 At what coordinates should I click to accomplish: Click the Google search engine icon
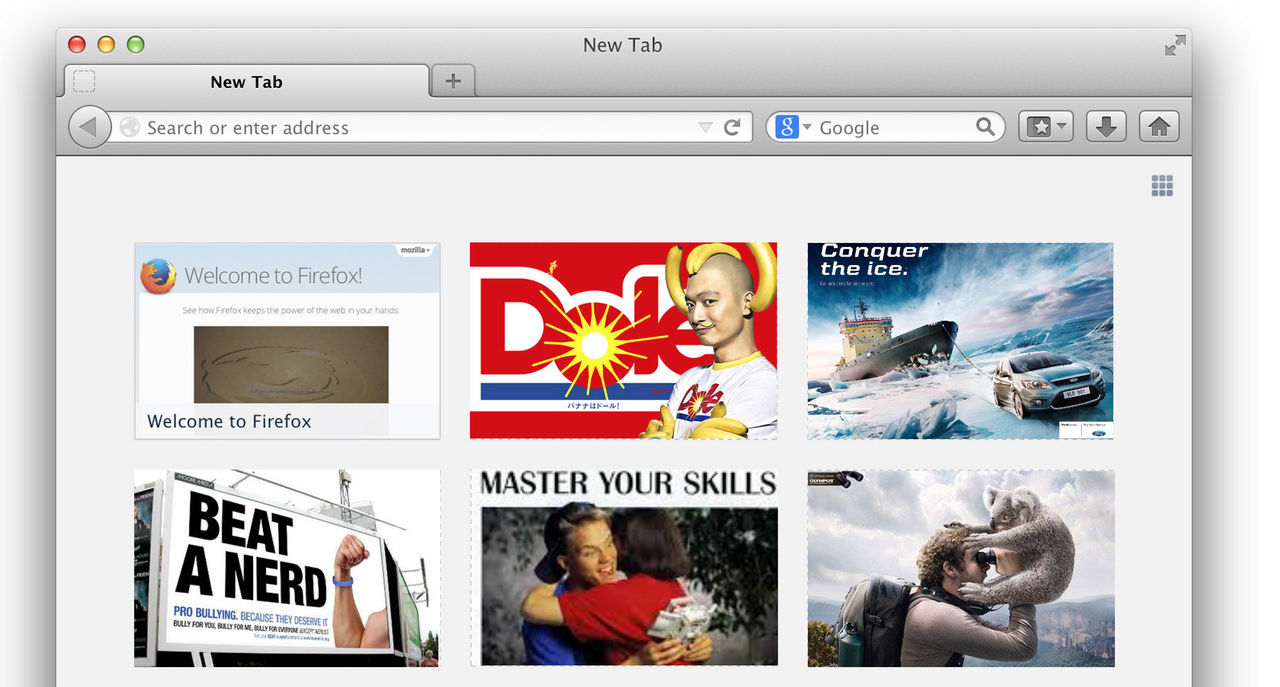click(786, 127)
